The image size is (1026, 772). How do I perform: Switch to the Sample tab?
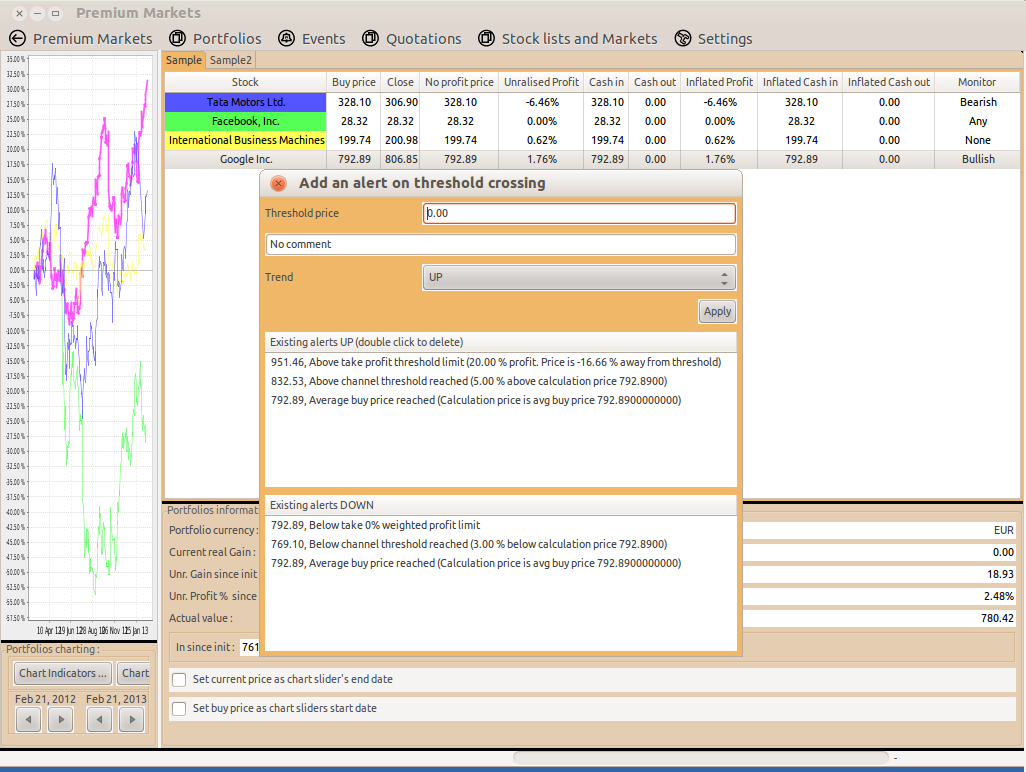point(183,60)
